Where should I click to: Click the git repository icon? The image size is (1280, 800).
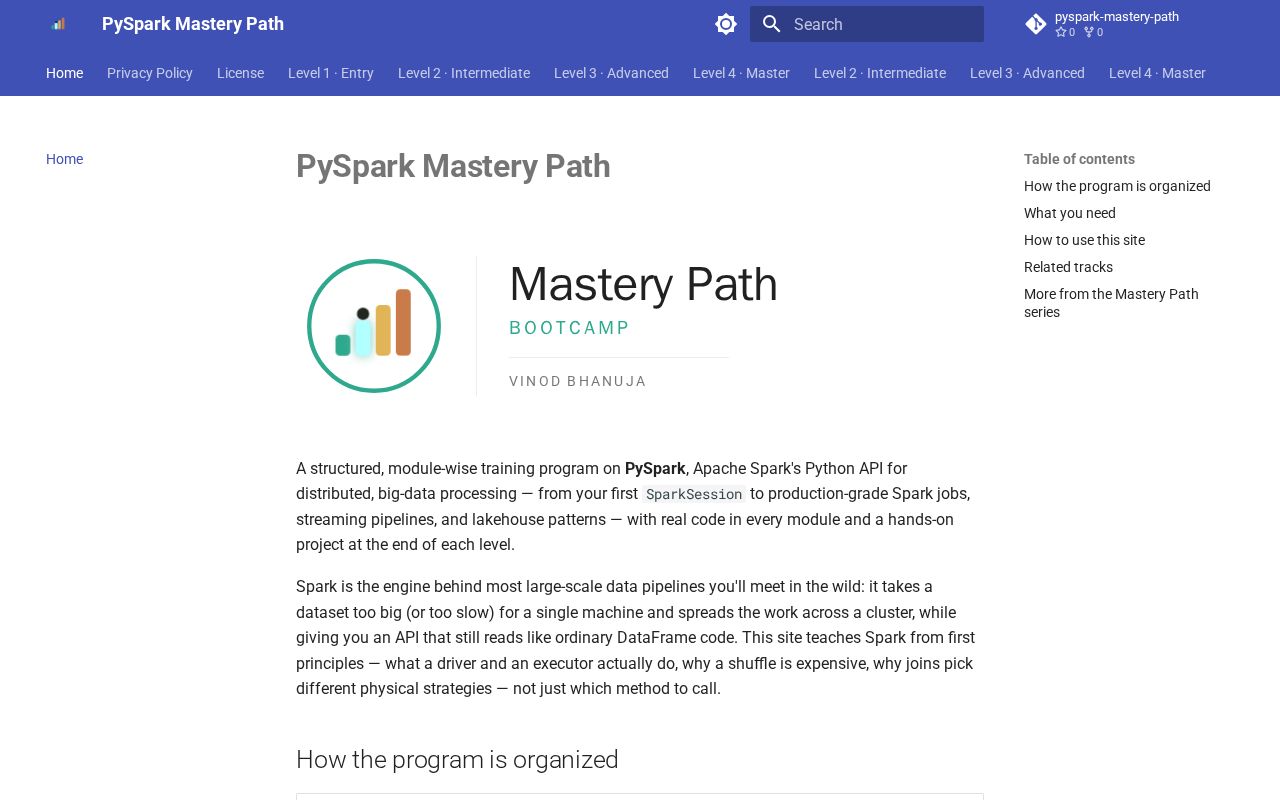[x=1036, y=24]
